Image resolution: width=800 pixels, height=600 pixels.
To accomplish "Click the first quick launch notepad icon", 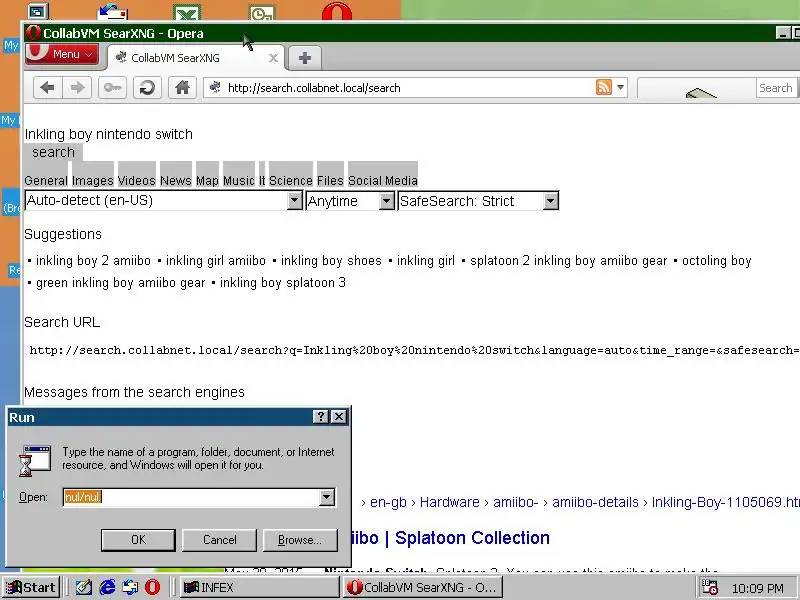I will click(84, 587).
